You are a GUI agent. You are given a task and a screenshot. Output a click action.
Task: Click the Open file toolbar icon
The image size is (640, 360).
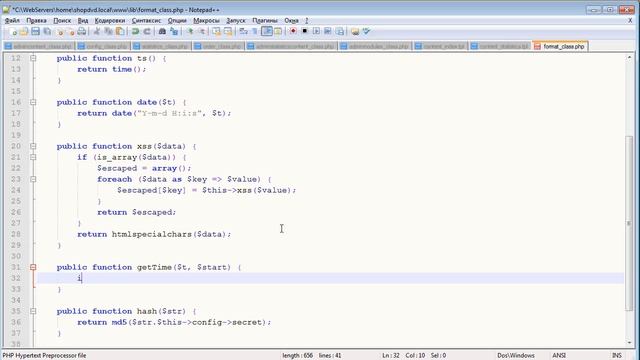(x=24, y=31)
